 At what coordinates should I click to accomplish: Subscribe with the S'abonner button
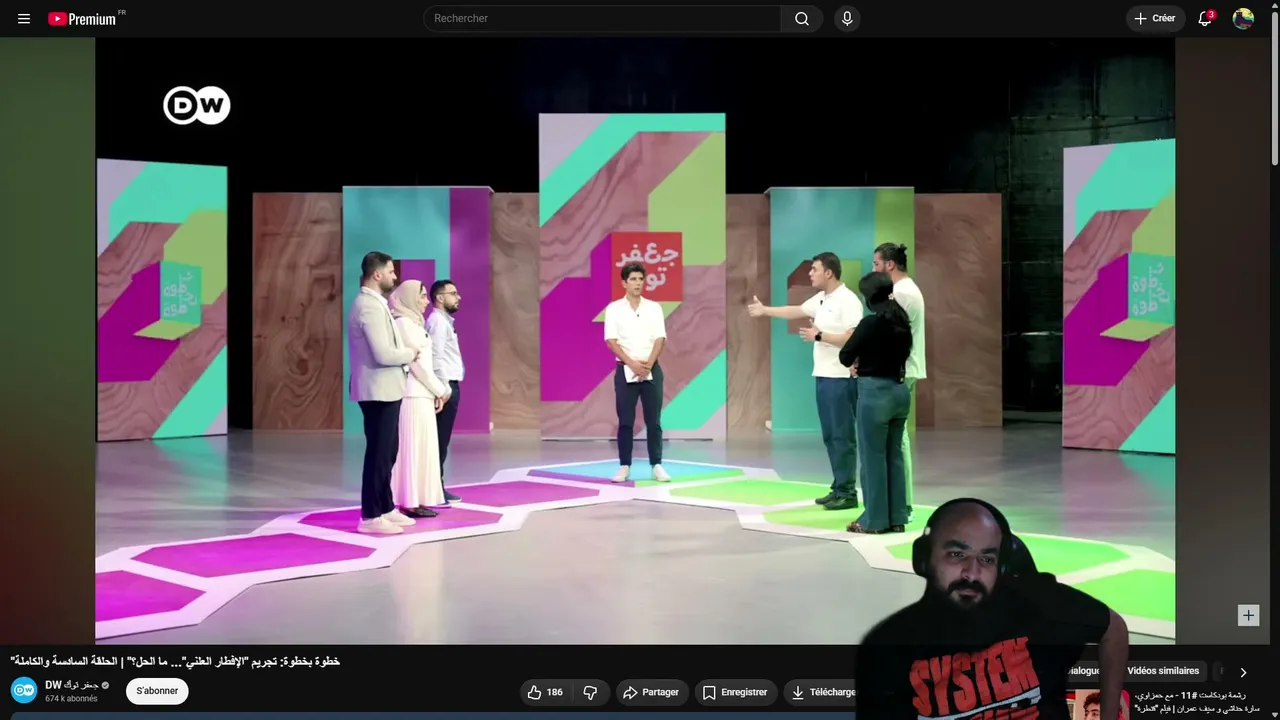coord(157,691)
